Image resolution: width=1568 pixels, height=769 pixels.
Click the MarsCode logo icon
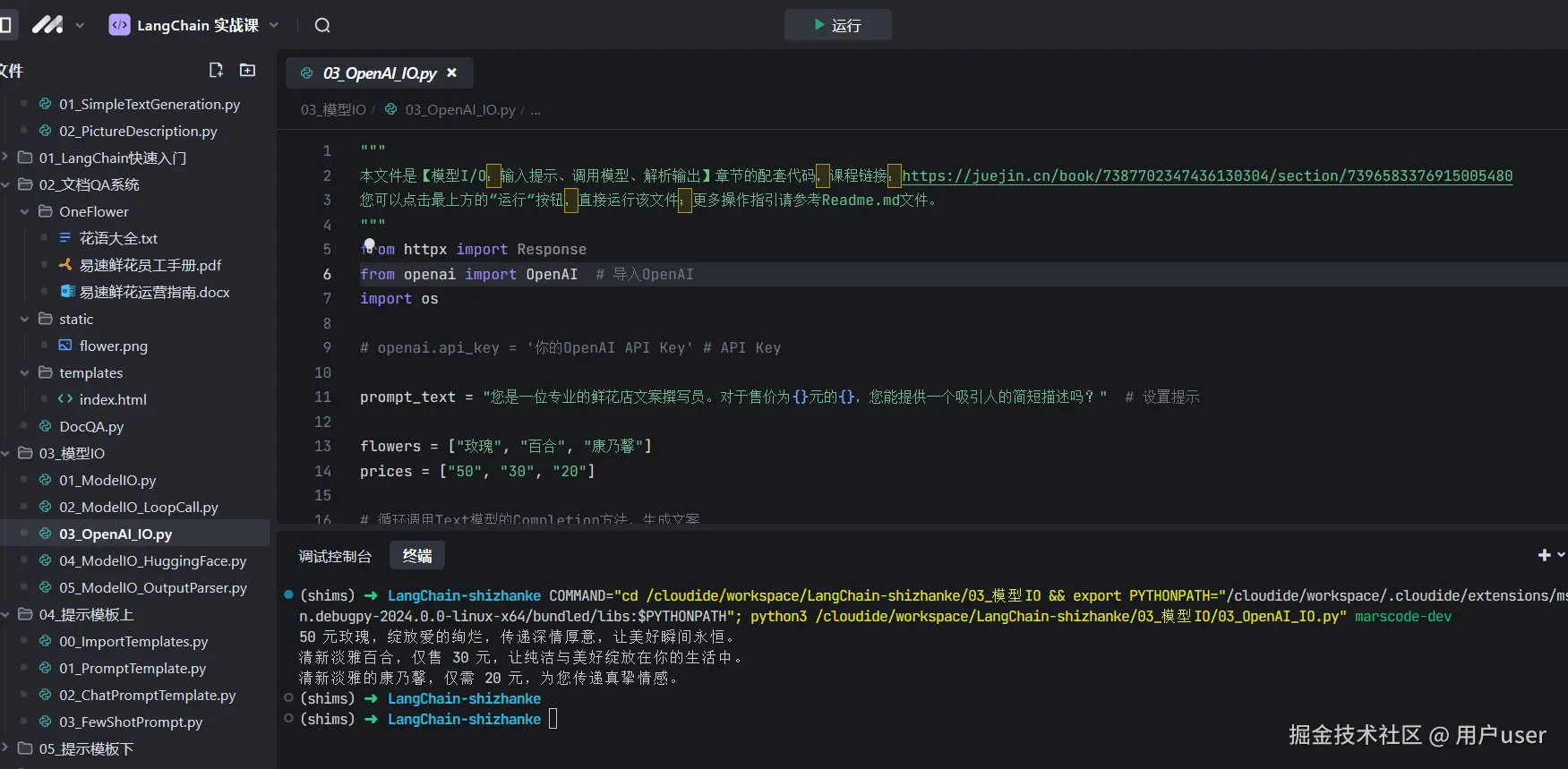(x=47, y=25)
